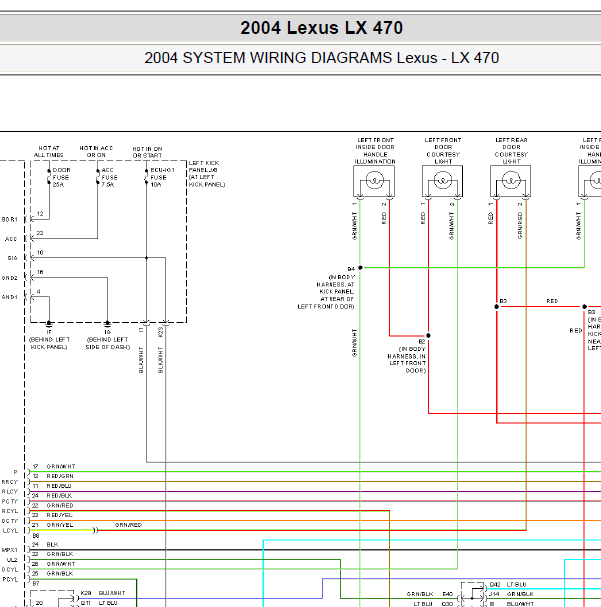601x607 pixels.
Task: Click the "LEFT REAR DOOR COURTESY LIGHT" caption
Action: 511,151
